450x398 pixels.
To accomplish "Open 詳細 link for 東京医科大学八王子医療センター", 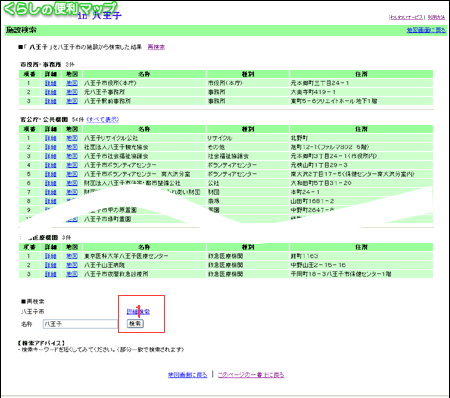I will click(51, 256).
